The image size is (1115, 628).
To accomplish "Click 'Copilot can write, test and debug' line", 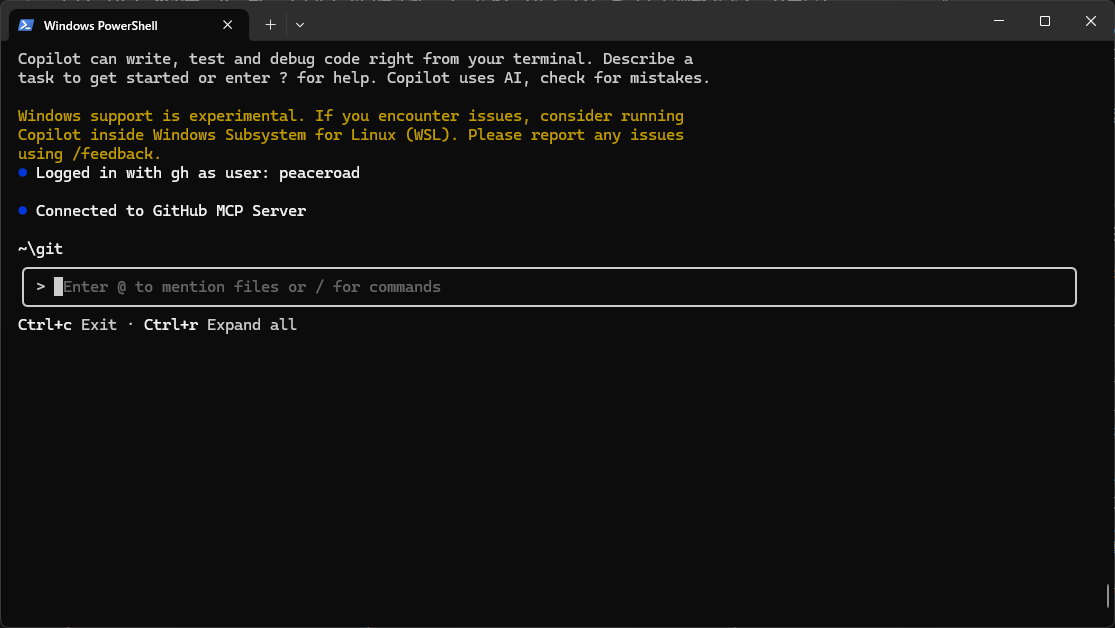I will [x=355, y=59].
